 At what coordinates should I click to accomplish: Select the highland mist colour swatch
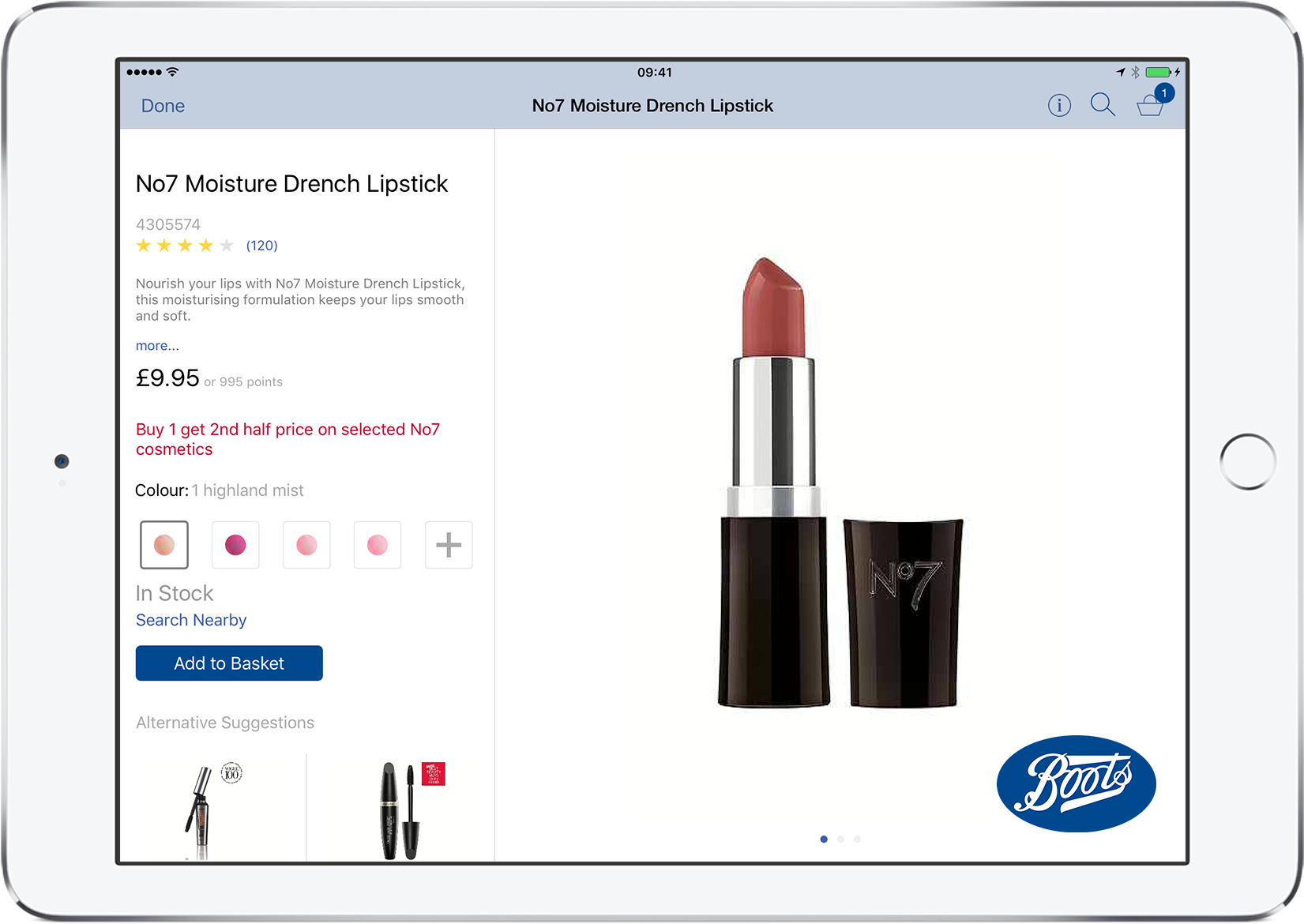[x=164, y=545]
